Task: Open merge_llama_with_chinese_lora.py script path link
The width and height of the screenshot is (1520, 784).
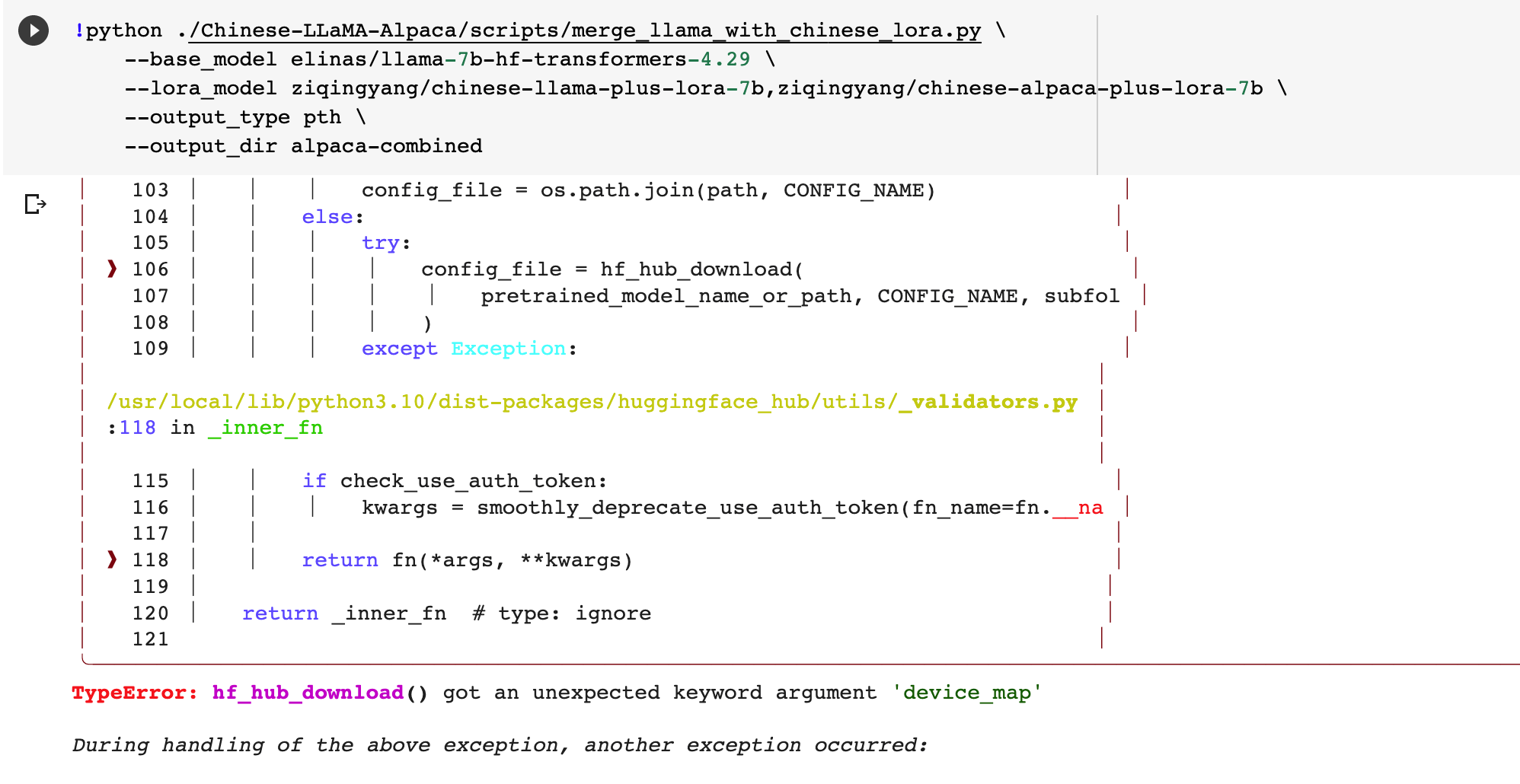Action: (x=585, y=30)
